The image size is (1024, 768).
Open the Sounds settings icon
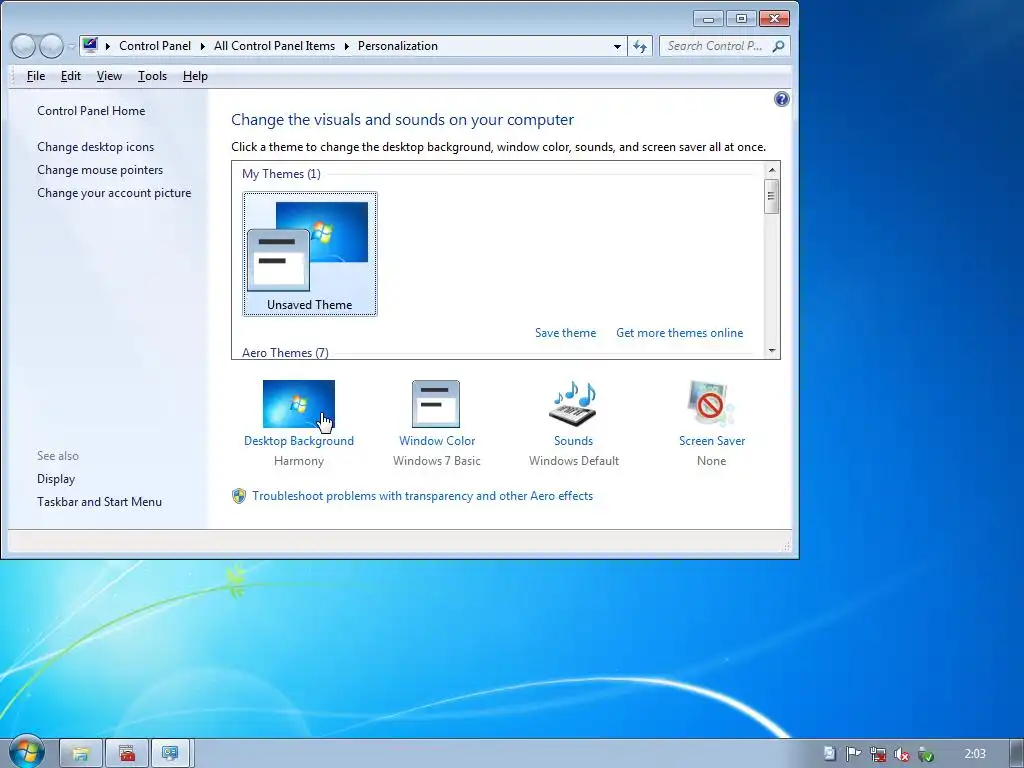(573, 404)
